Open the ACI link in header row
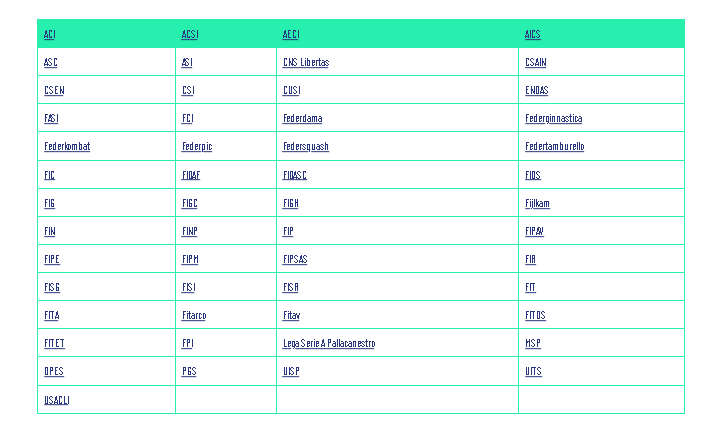This screenshot has height=422, width=706. (50, 34)
